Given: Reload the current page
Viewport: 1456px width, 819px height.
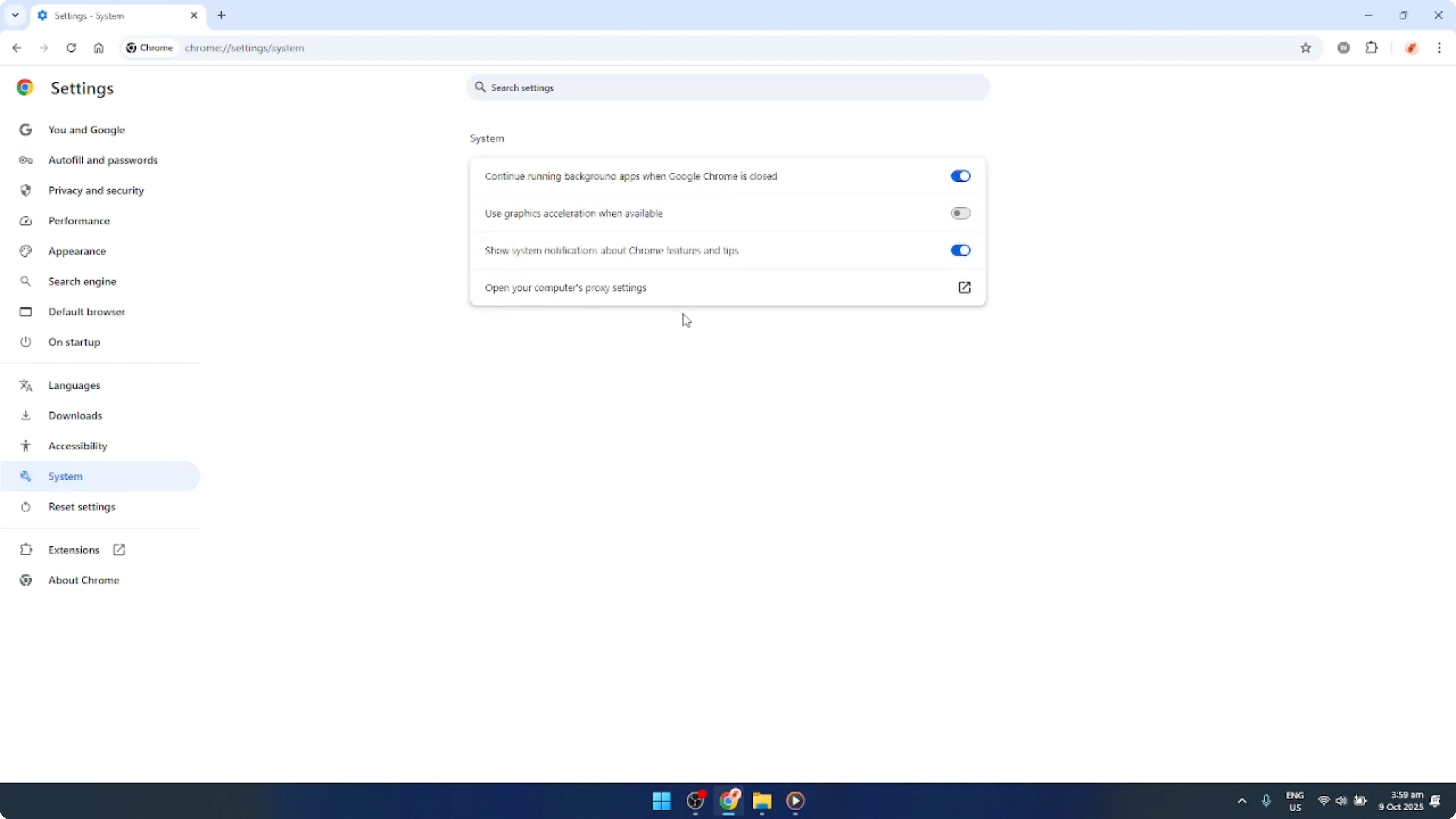Looking at the screenshot, I should click(x=71, y=48).
